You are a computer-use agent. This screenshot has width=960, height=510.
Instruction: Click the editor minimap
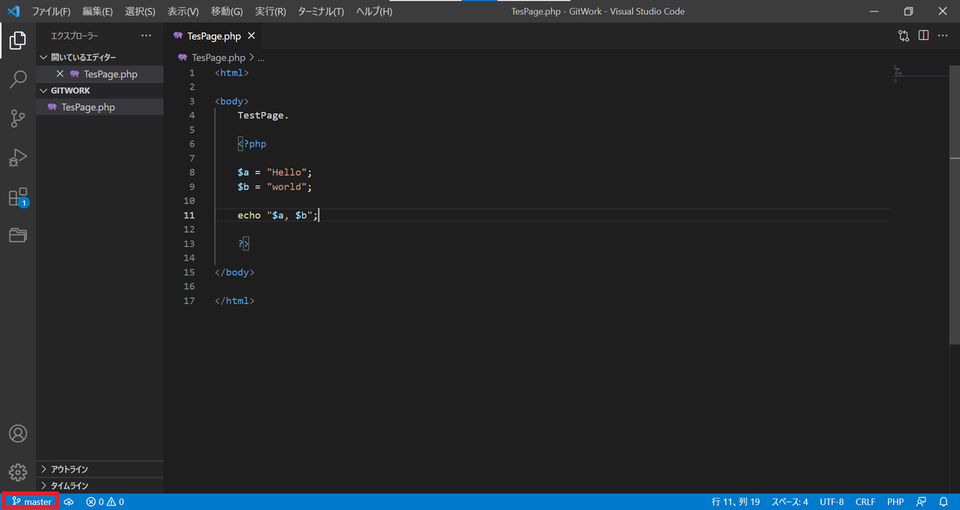point(920,73)
